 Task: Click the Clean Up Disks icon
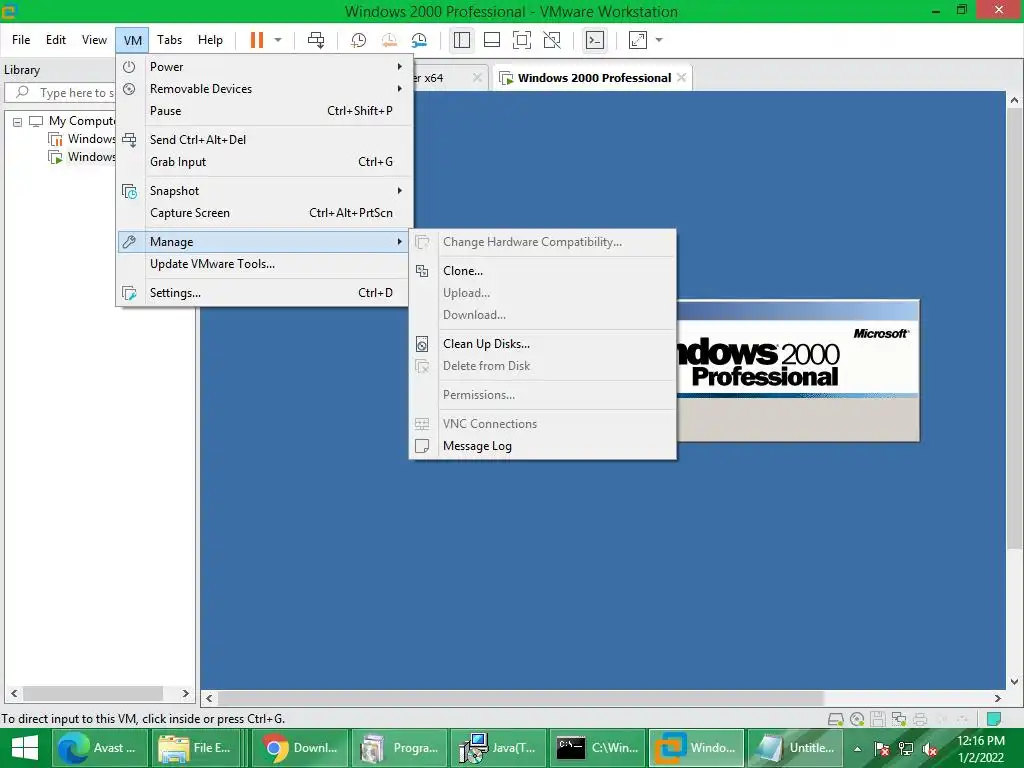[423, 344]
